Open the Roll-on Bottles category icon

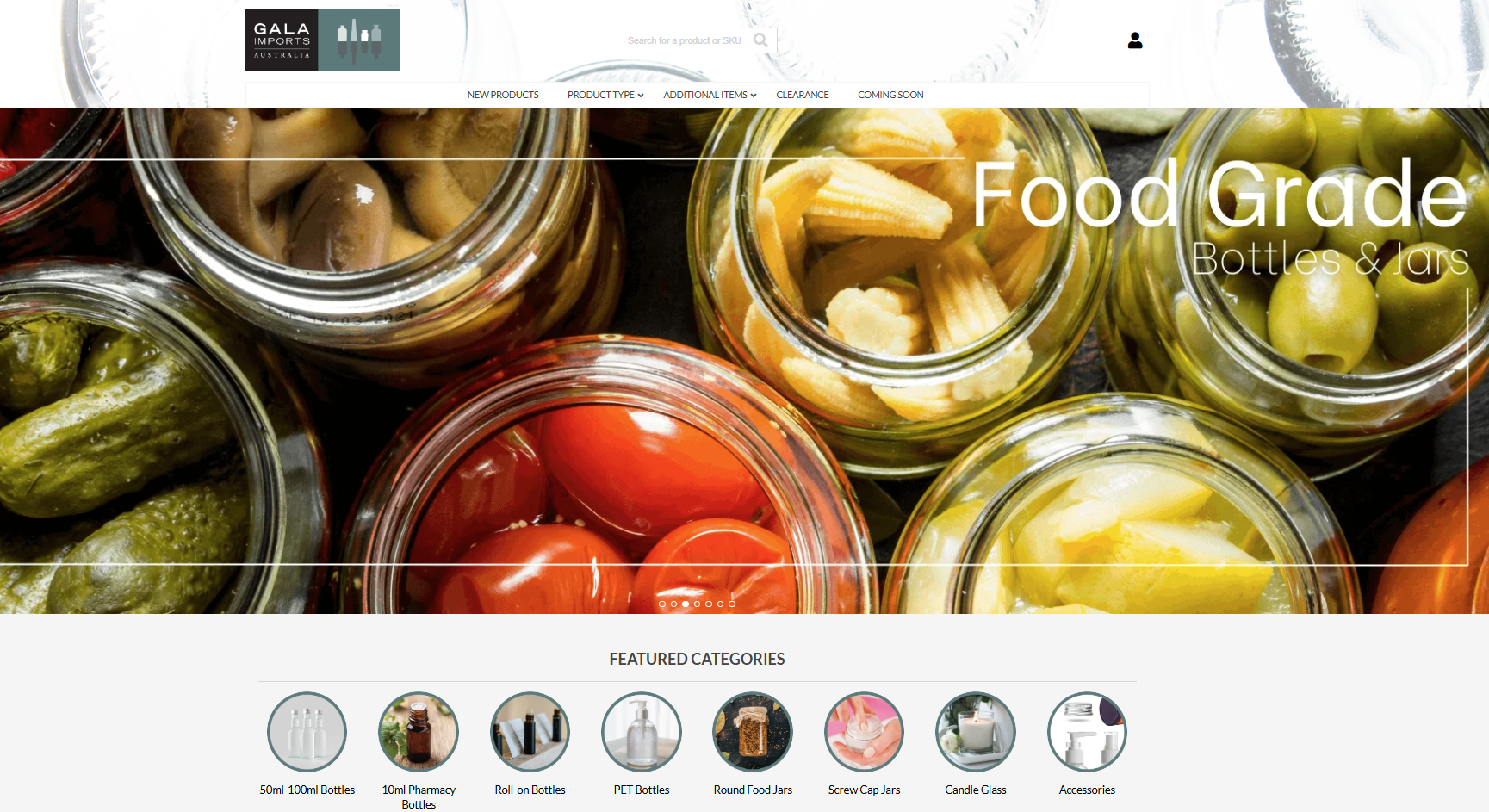pyautogui.click(x=530, y=732)
